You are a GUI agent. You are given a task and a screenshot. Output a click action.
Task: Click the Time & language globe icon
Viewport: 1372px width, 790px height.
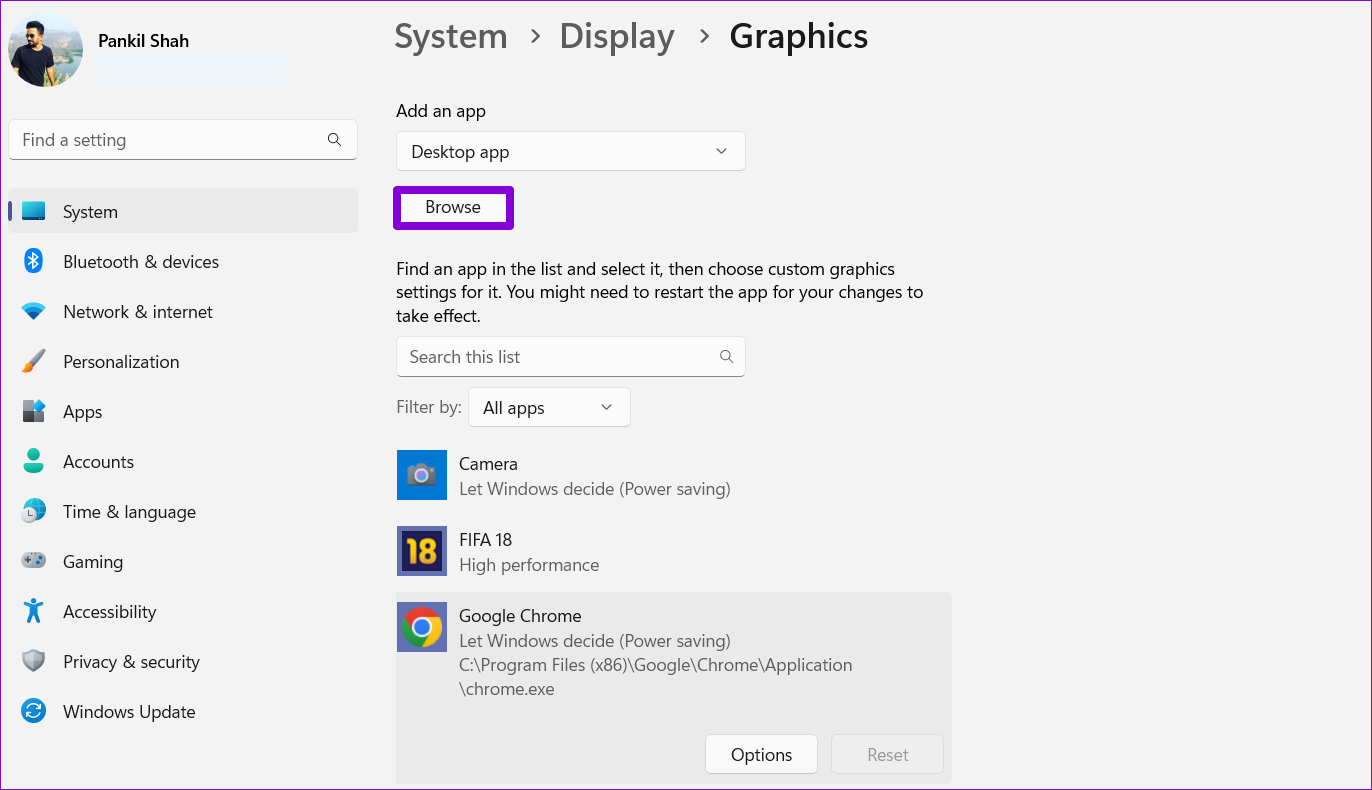click(x=34, y=512)
